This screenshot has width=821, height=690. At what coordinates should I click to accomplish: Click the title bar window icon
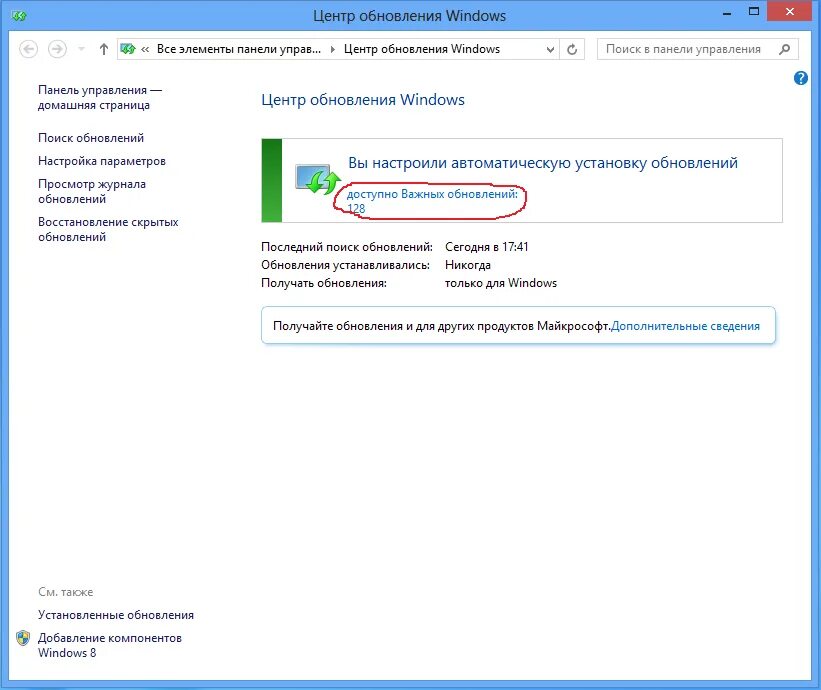19,16
